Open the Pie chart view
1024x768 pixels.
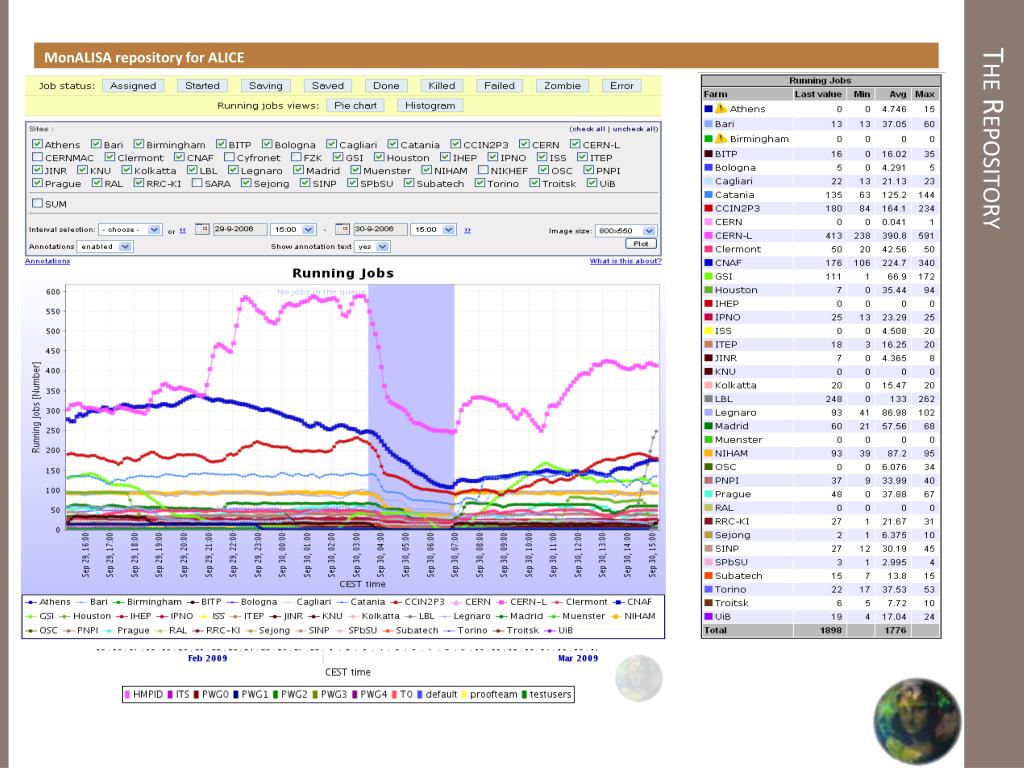tap(355, 105)
